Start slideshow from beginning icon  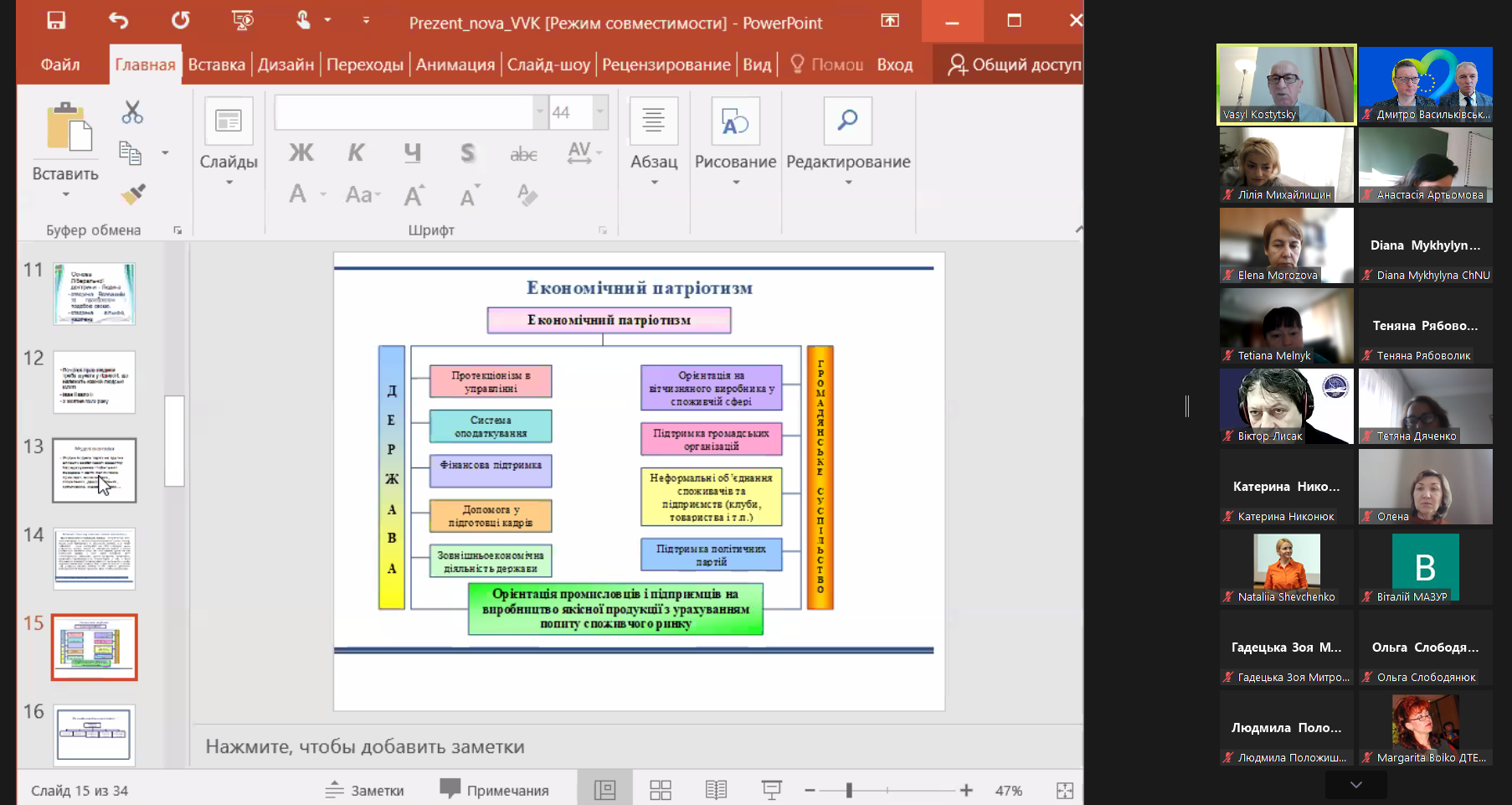point(242,20)
